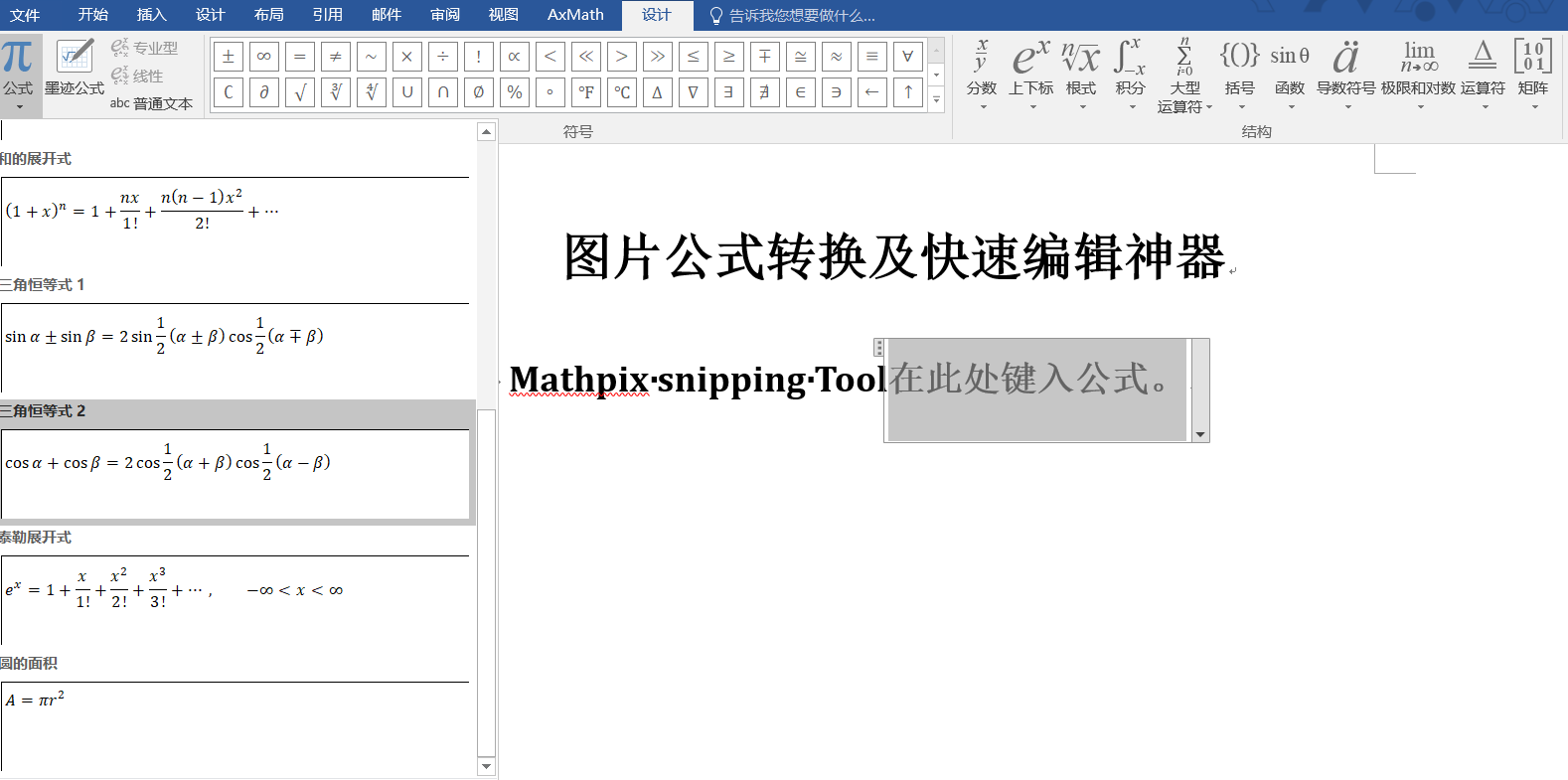Toggle abc 普通文本 mode
Viewport: 1568px width, 780px height.
tap(151, 103)
